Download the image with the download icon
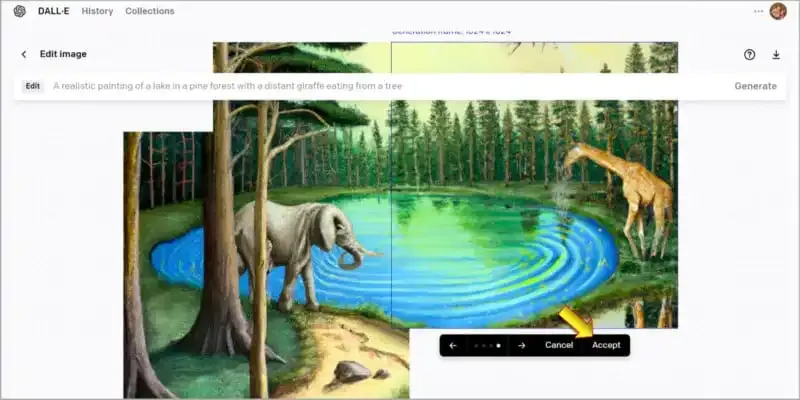This screenshot has width=800, height=400. [x=776, y=55]
